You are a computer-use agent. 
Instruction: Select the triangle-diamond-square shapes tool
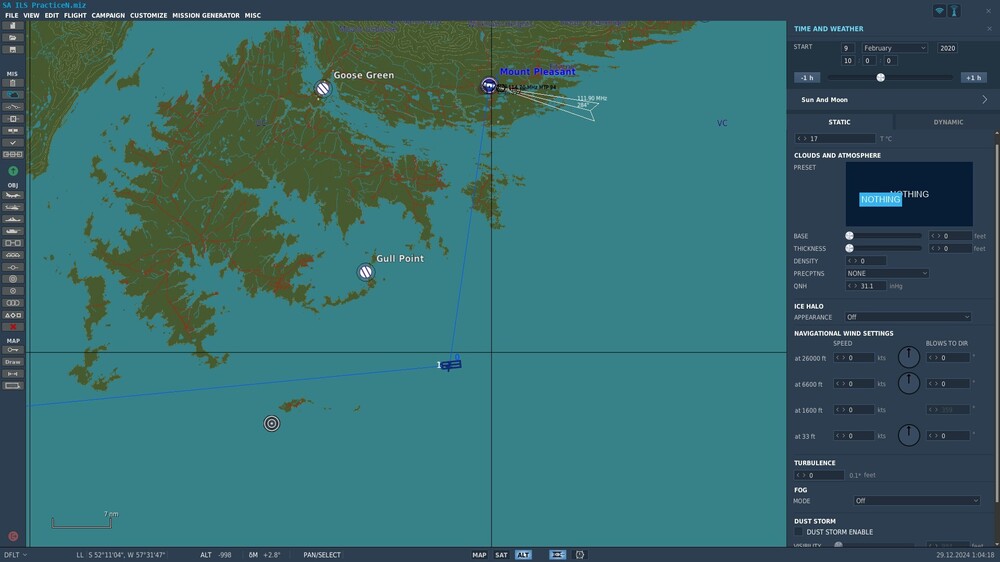tap(13, 315)
